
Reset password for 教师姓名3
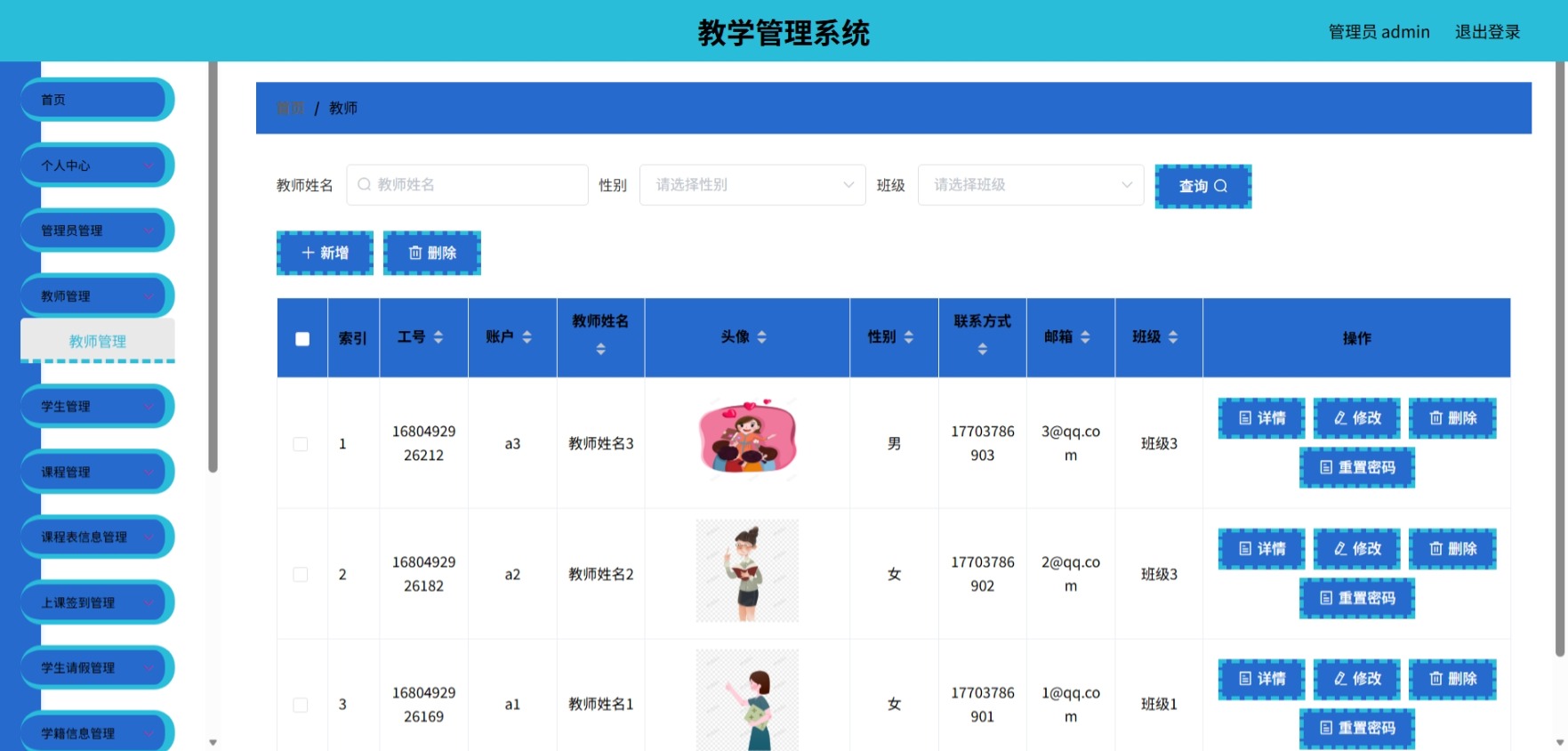tap(1357, 467)
